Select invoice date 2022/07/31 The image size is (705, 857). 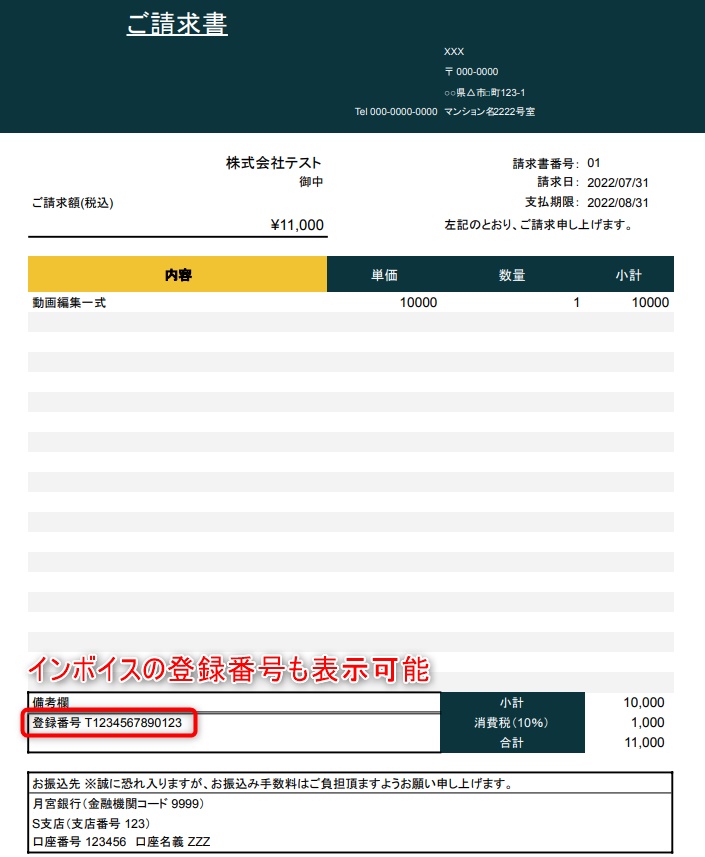pos(618,183)
